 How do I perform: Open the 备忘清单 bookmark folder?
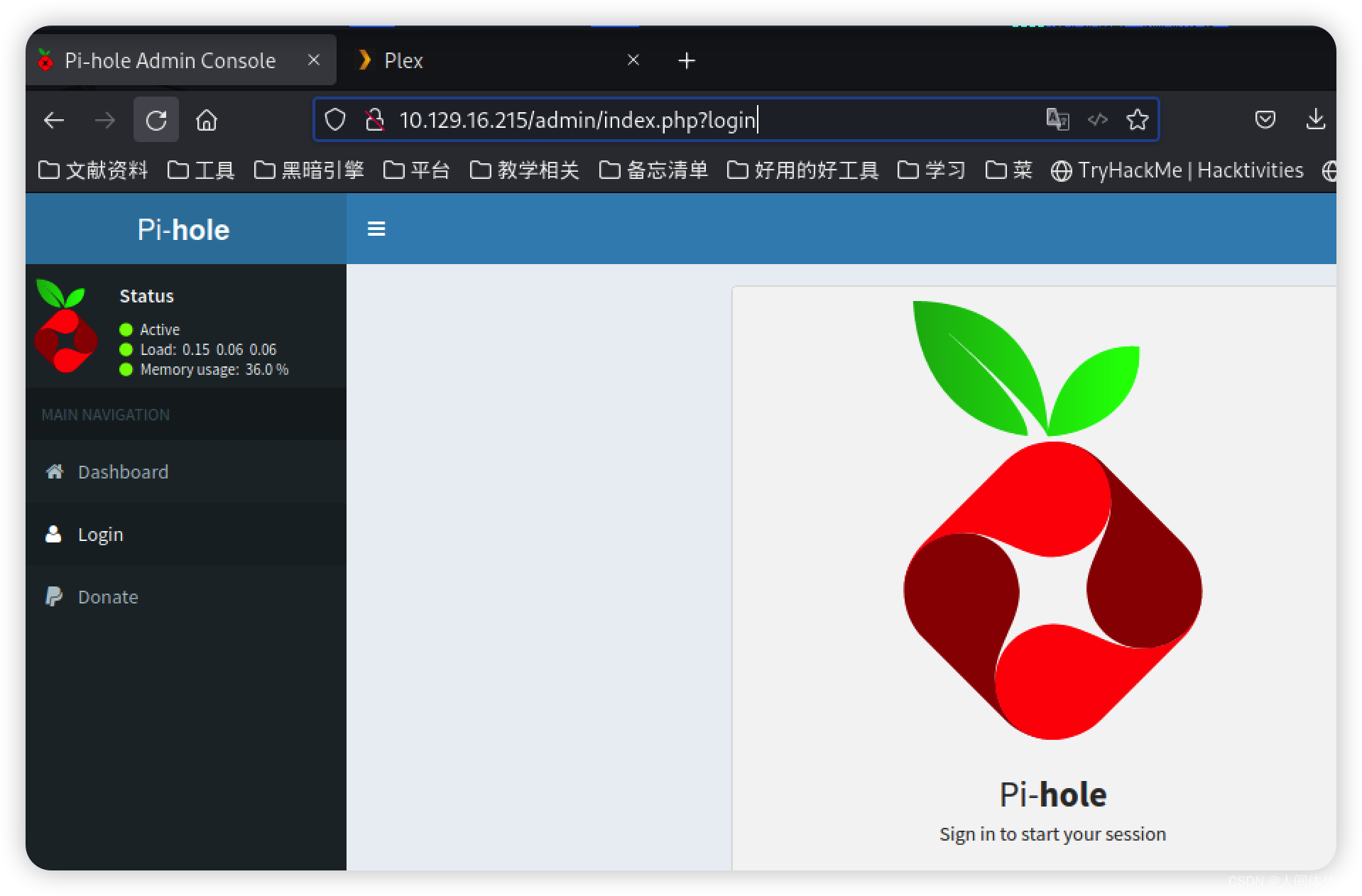click(654, 170)
